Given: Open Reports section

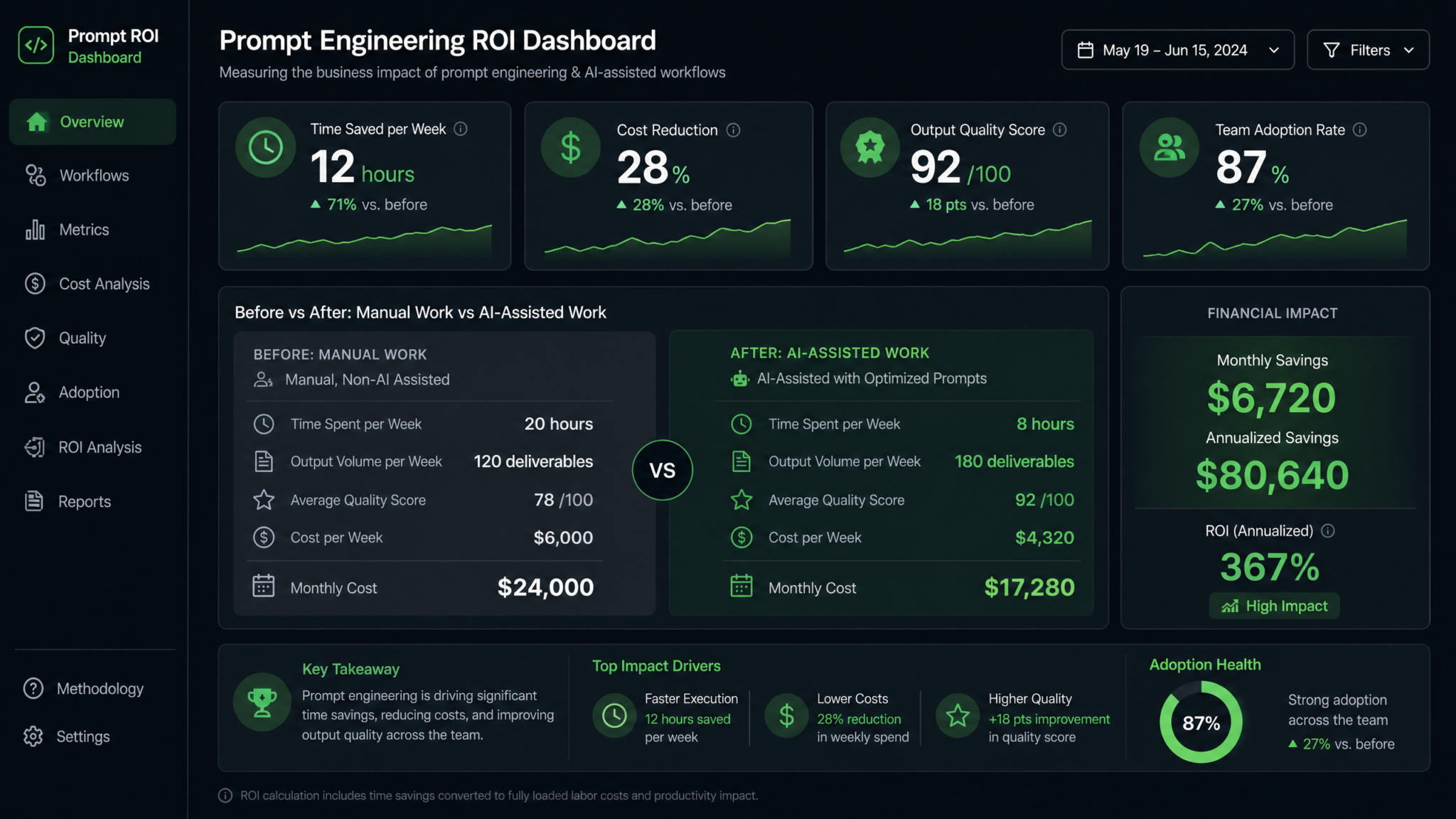Looking at the screenshot, I should click(92, 501).
